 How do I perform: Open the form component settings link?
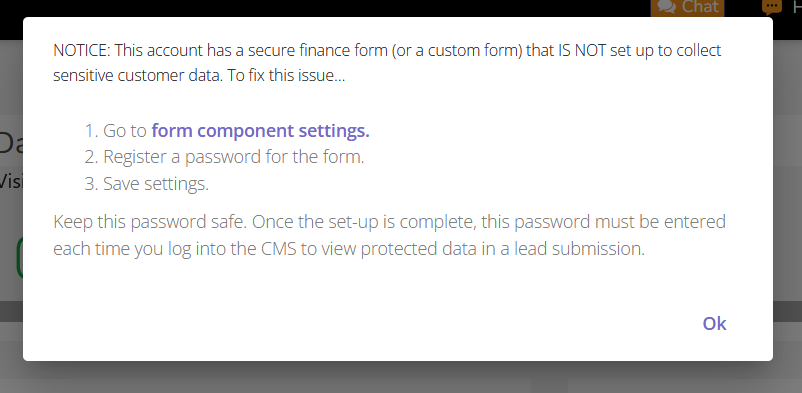260,131
